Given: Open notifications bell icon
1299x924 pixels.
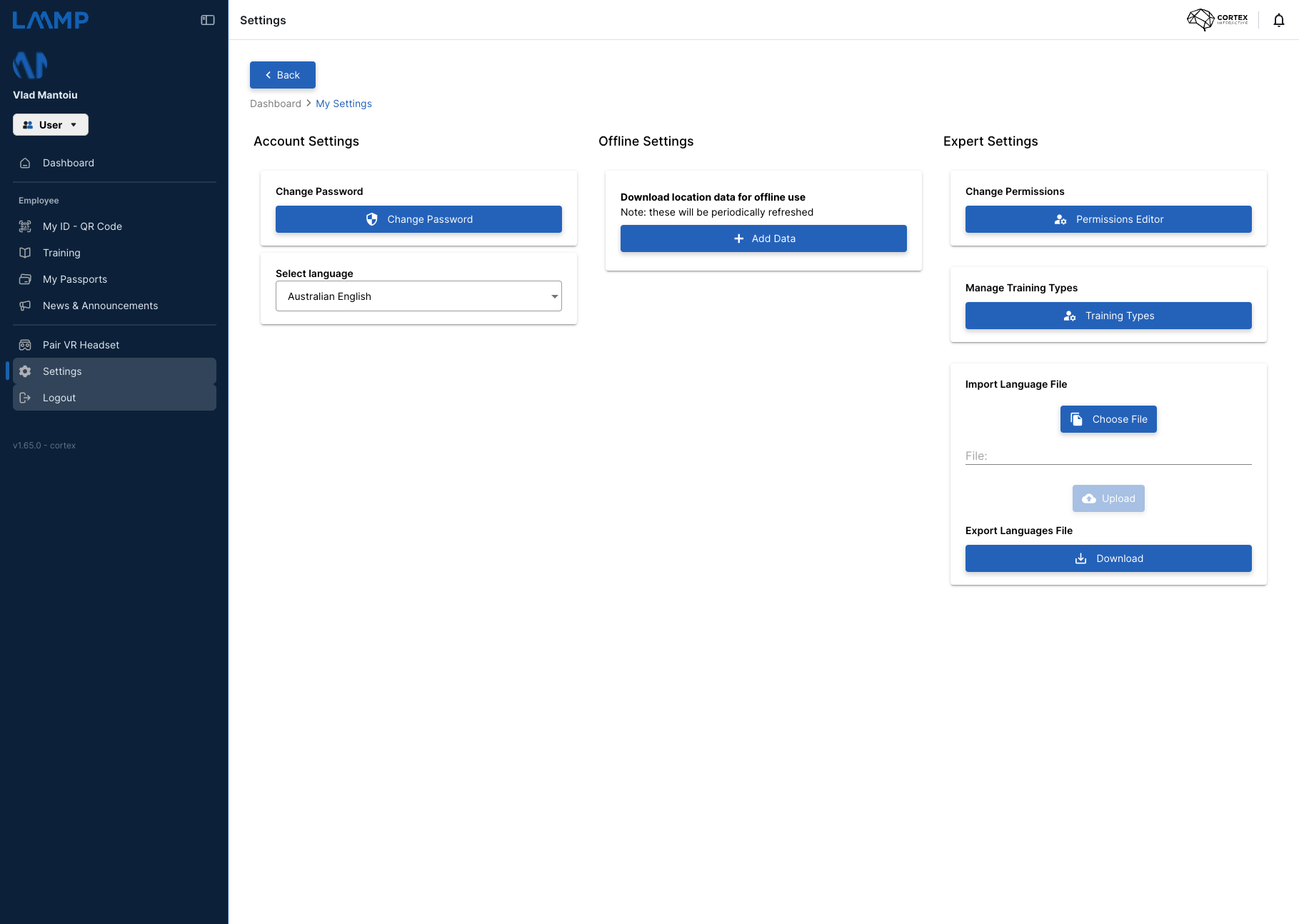Looking at the screenshot, I should pos(1279,20).
